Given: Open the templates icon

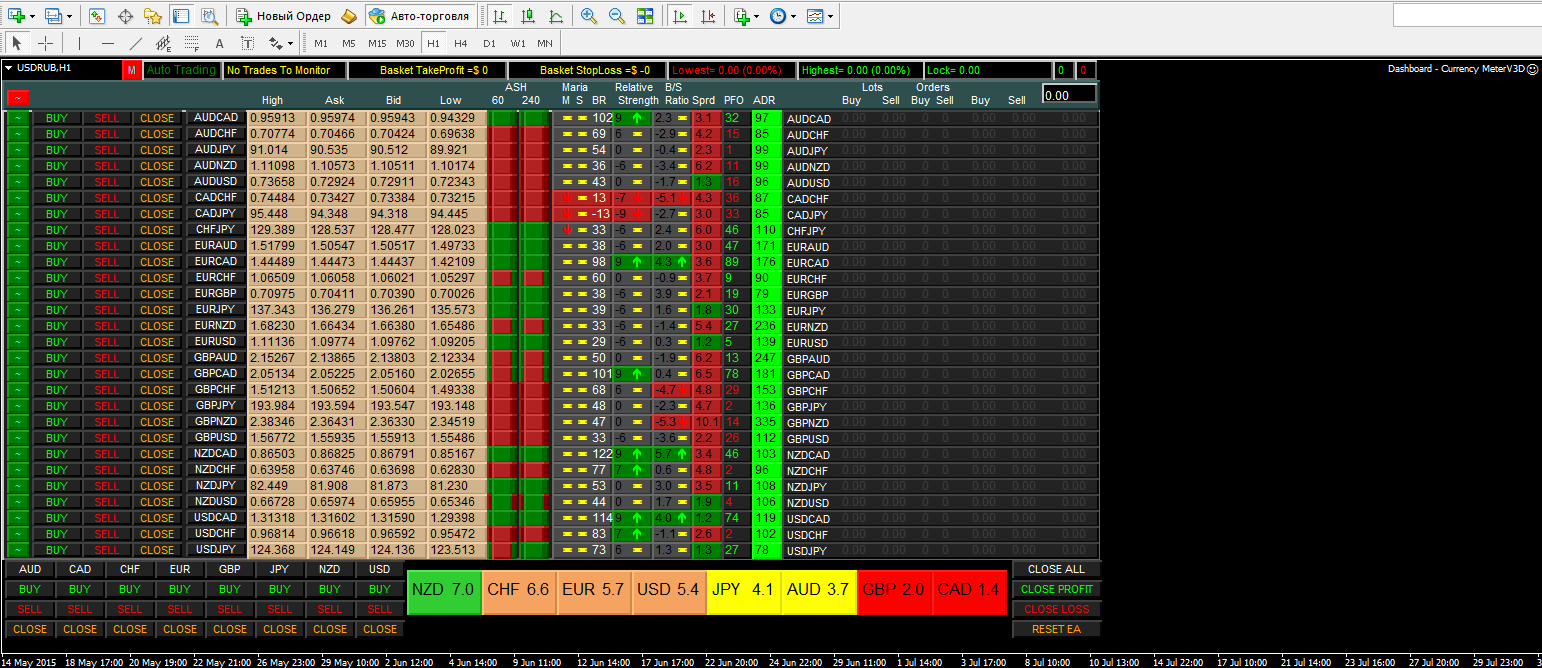Looking at the screenshot, I should 815,16.
